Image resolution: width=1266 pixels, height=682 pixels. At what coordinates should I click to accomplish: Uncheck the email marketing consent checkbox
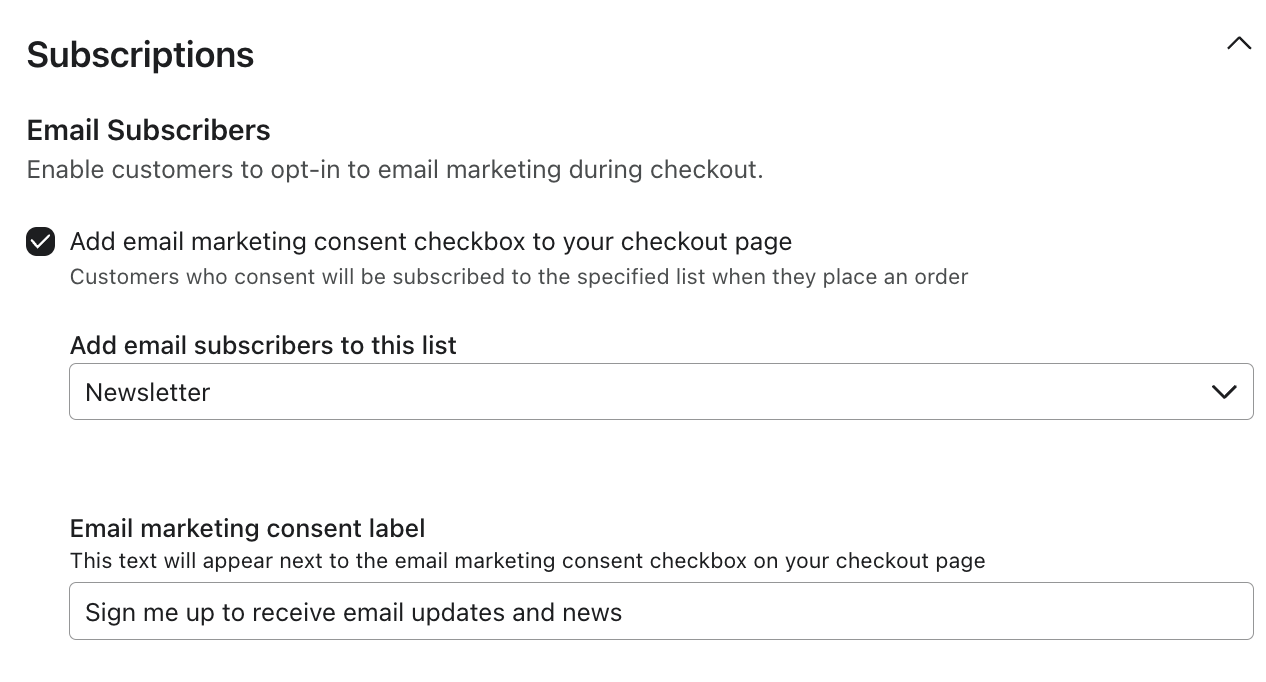coord(41,242)
